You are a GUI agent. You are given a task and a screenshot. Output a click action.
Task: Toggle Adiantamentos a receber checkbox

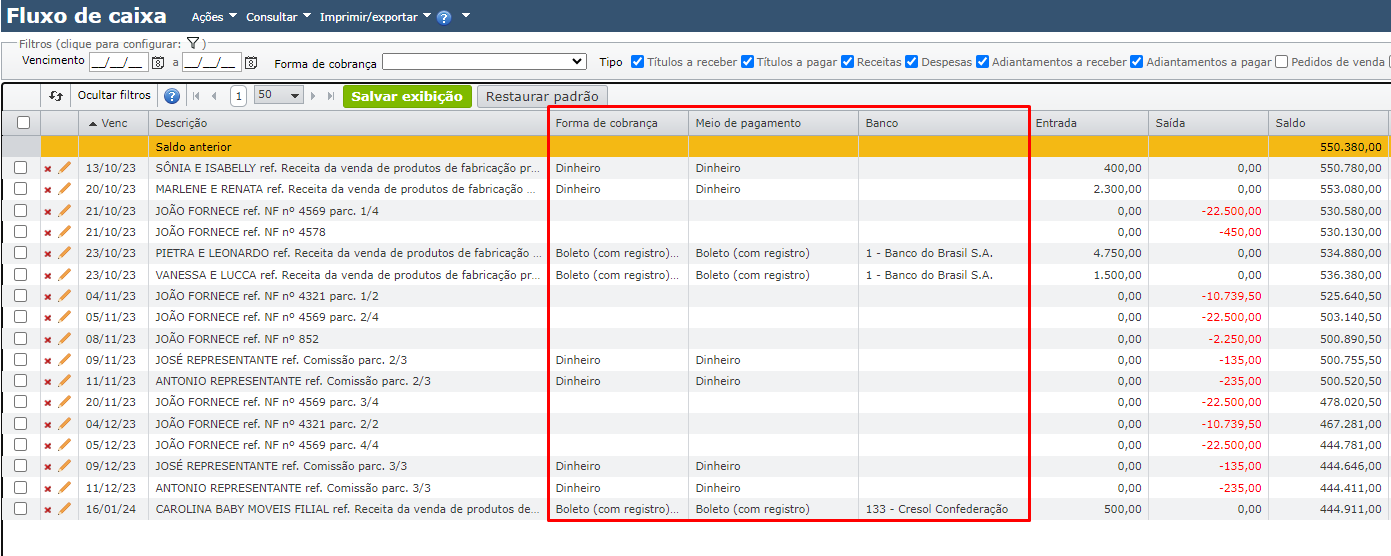click(x=983, y=62)
